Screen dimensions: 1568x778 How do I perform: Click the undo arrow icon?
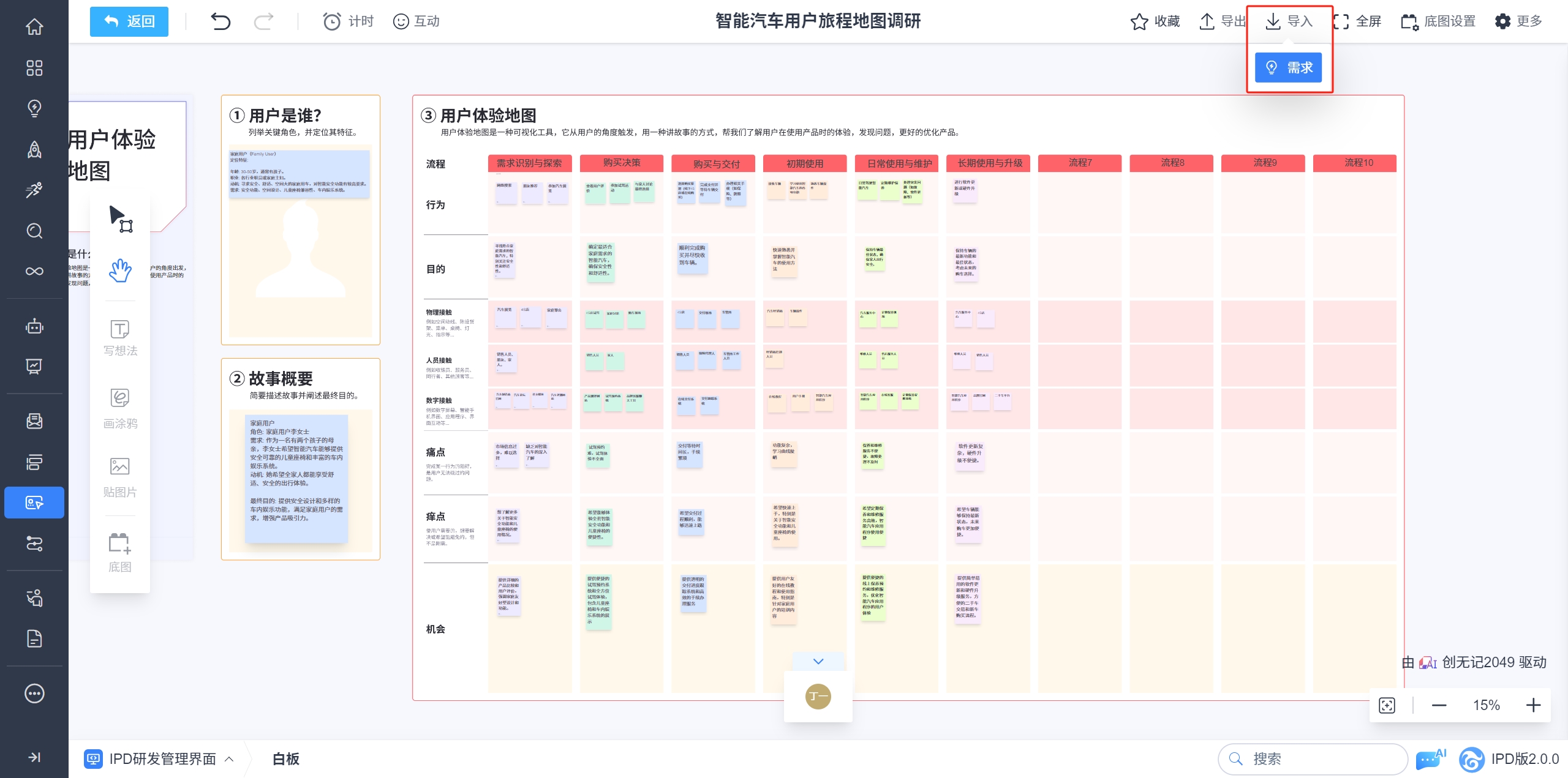point(221,21)
